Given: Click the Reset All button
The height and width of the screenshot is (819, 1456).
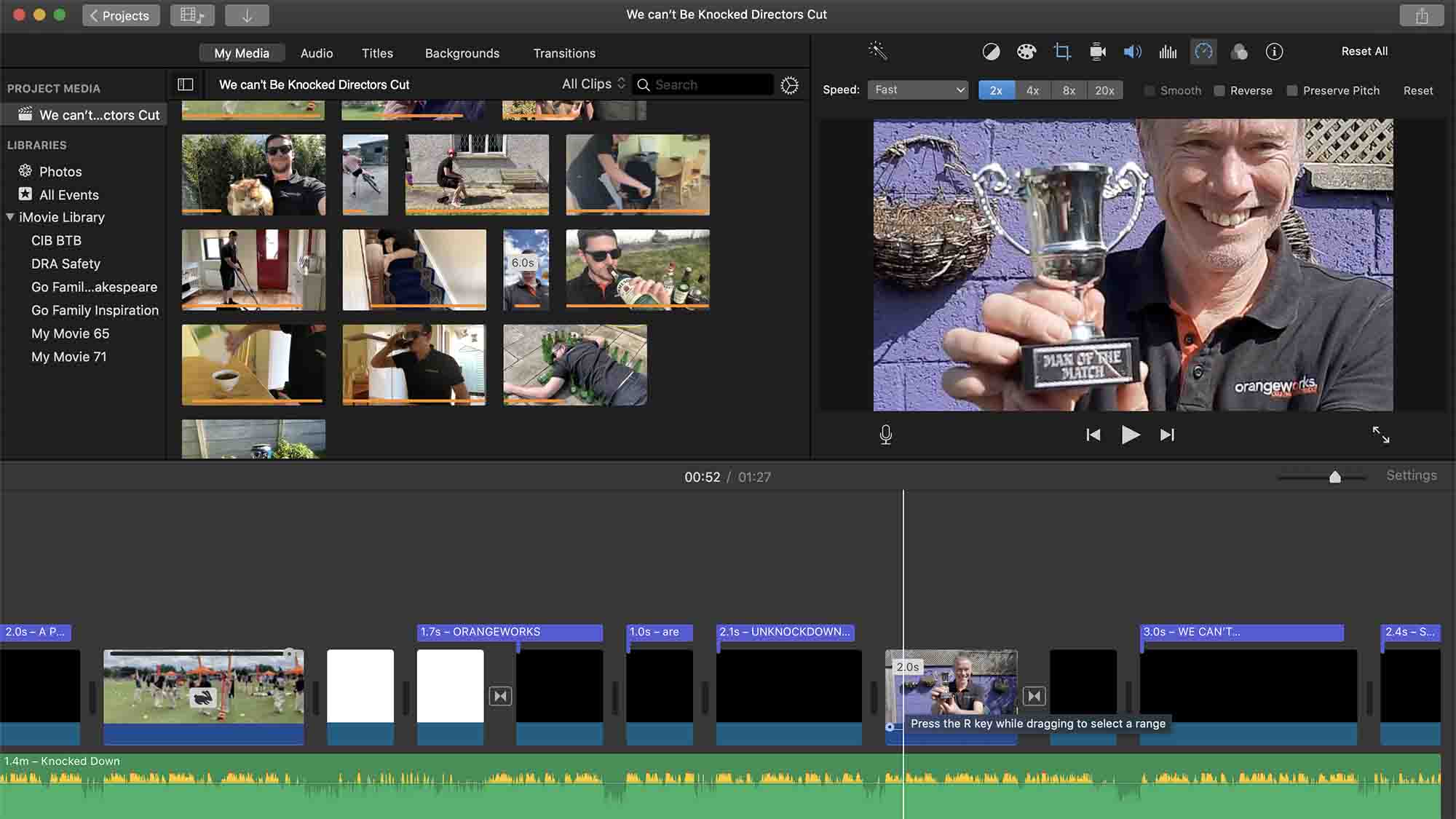Looking at the screenshot, I should click(x=1364, y=51).
